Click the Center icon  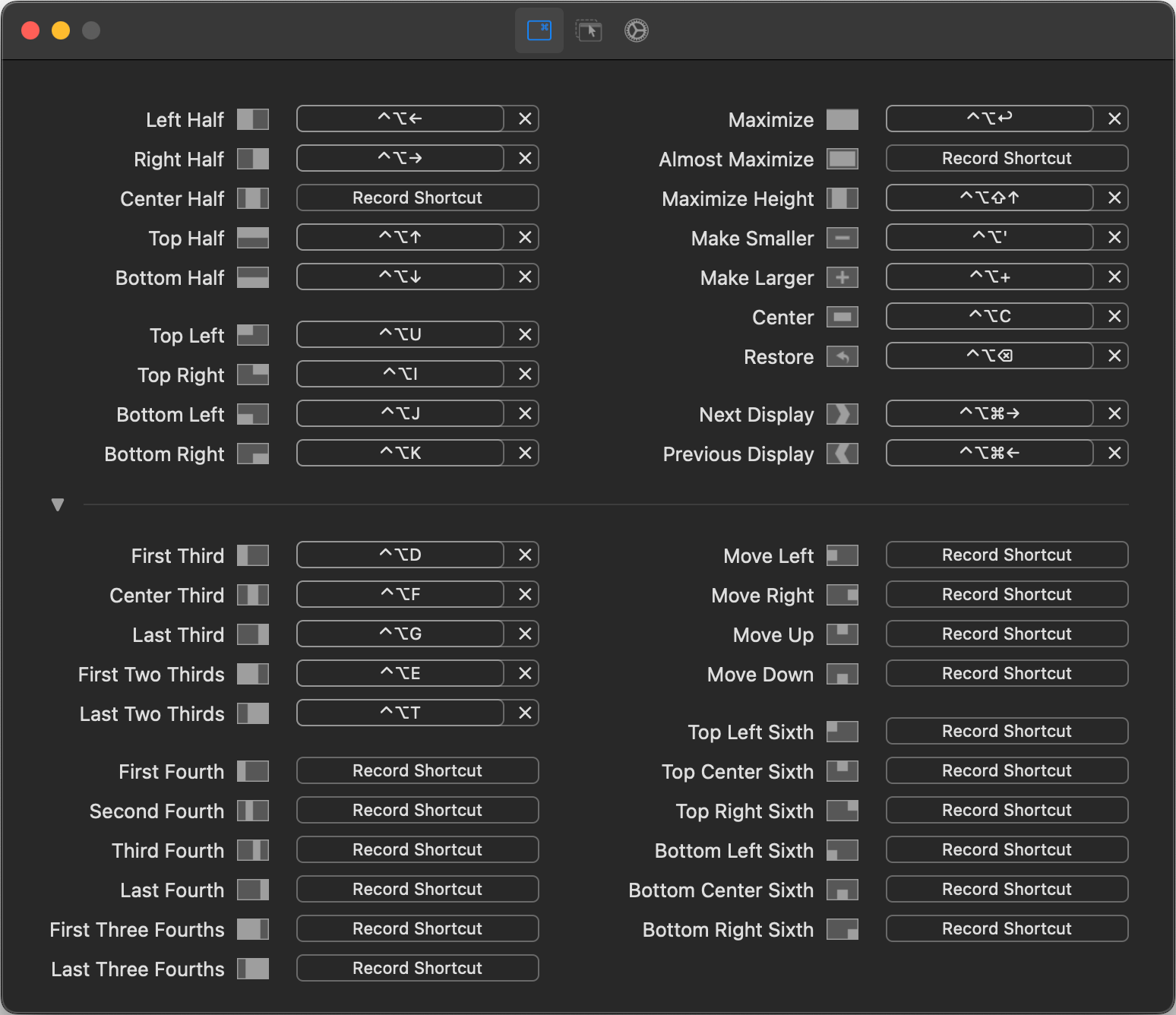point(842,317)
